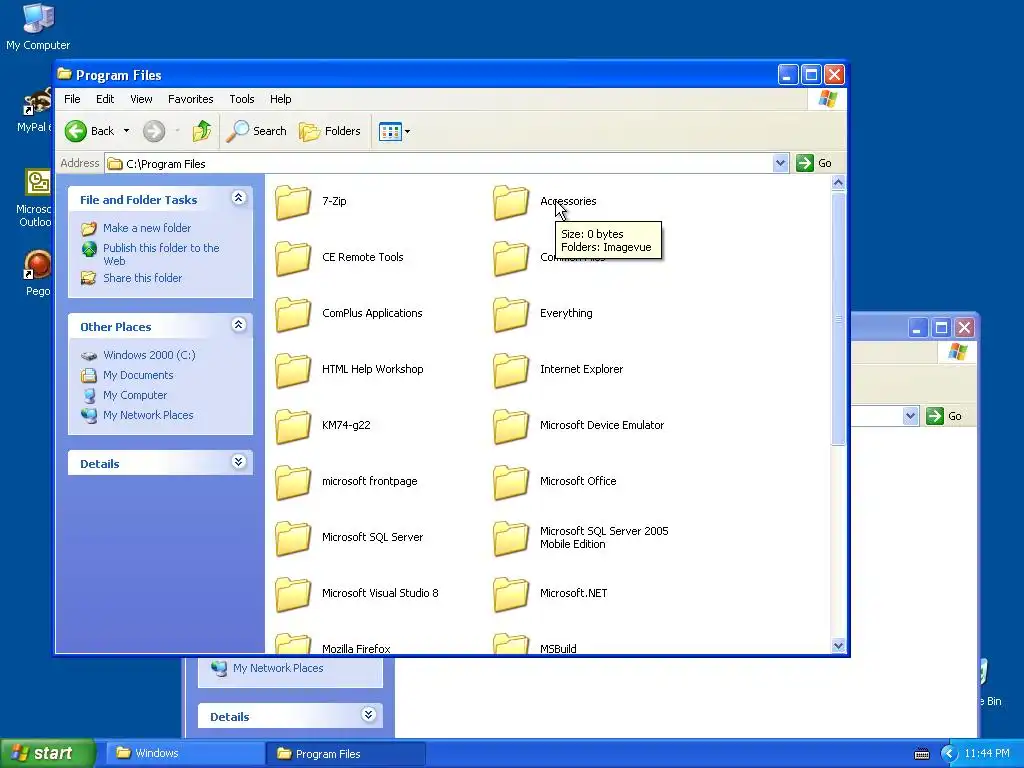Select the Mozilla Firefox folder icon
The height and width of the screenshot is (768, 1024).
[293, 643]
